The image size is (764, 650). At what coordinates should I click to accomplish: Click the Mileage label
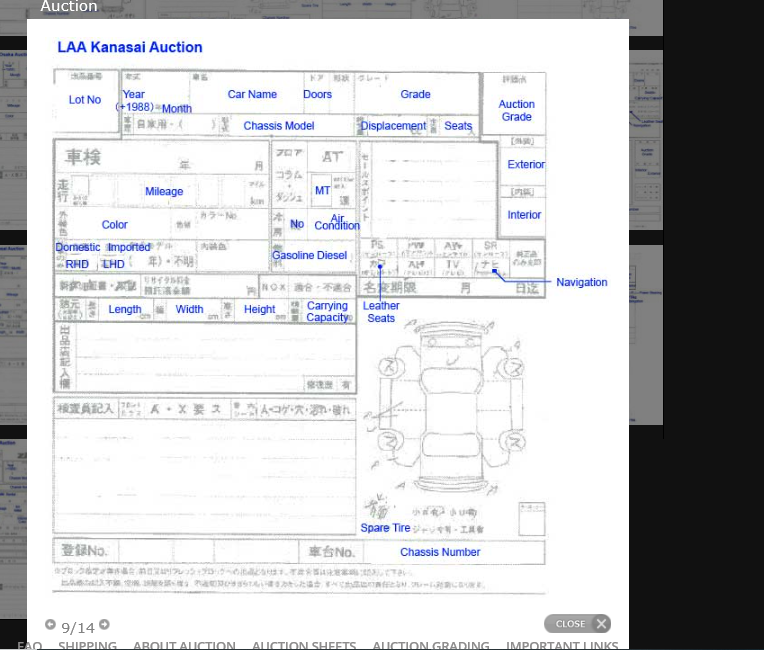point(164,191)
